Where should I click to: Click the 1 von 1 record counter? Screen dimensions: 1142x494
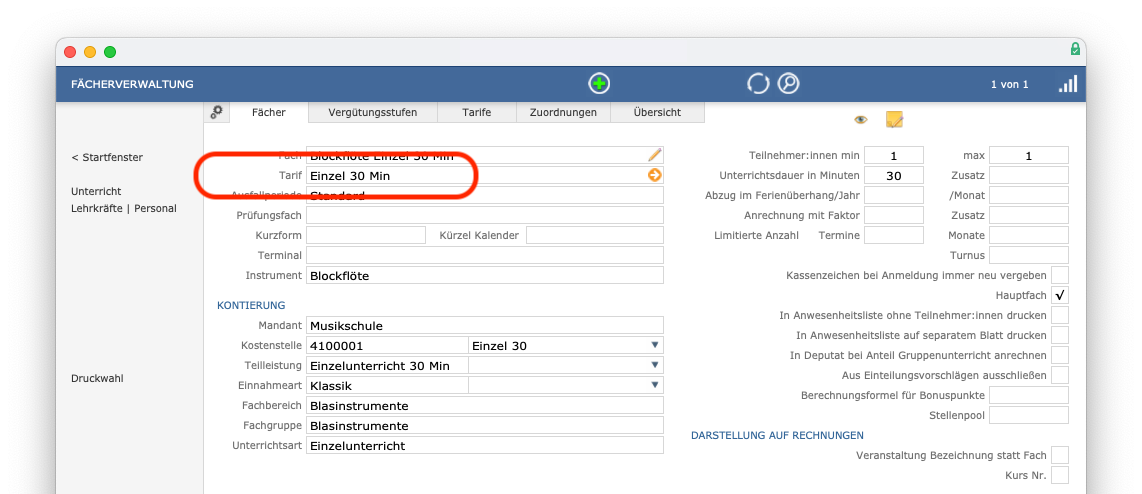[x=1009, y=85]
